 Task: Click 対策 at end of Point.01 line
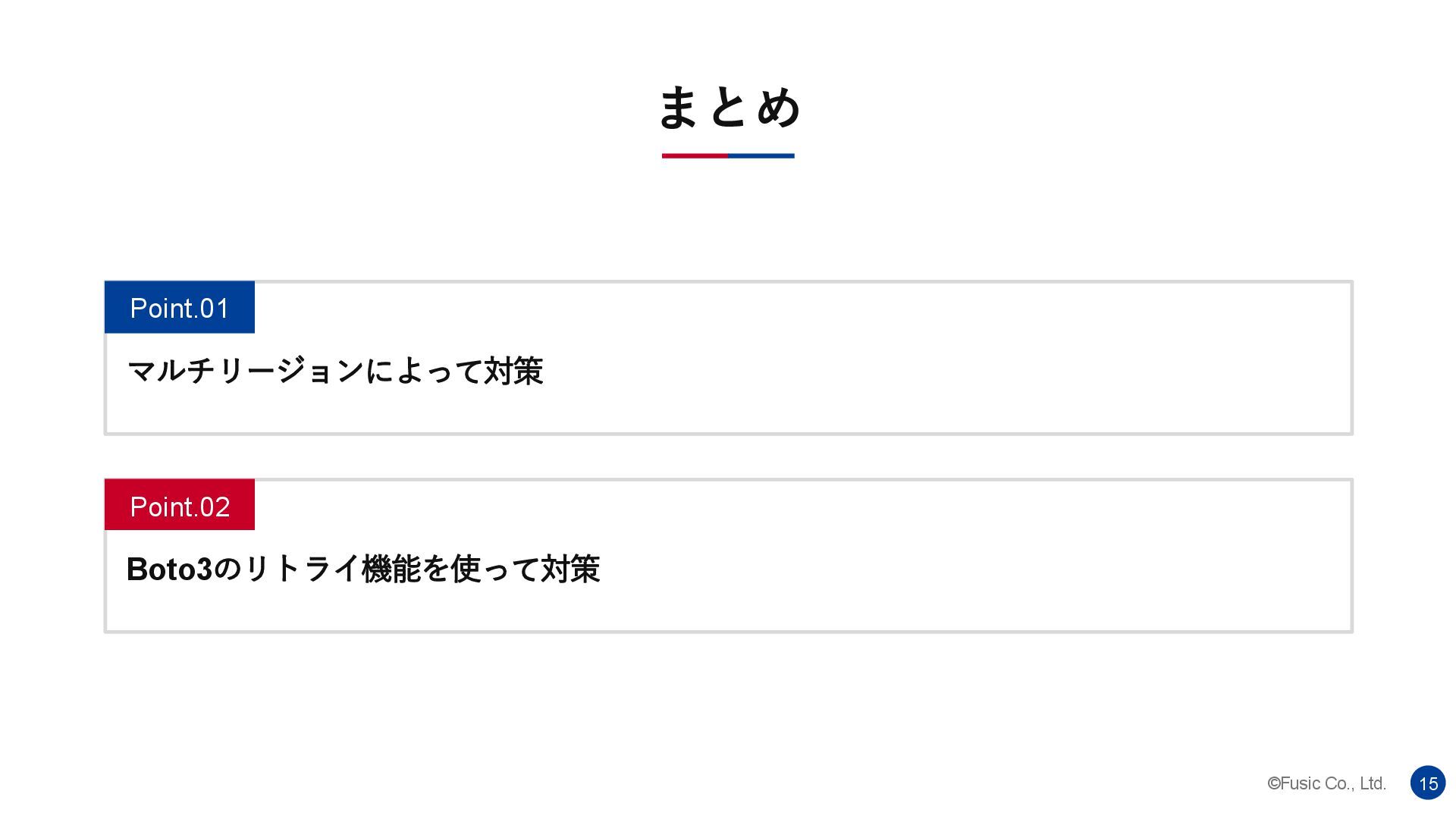(x=514, y=371)
